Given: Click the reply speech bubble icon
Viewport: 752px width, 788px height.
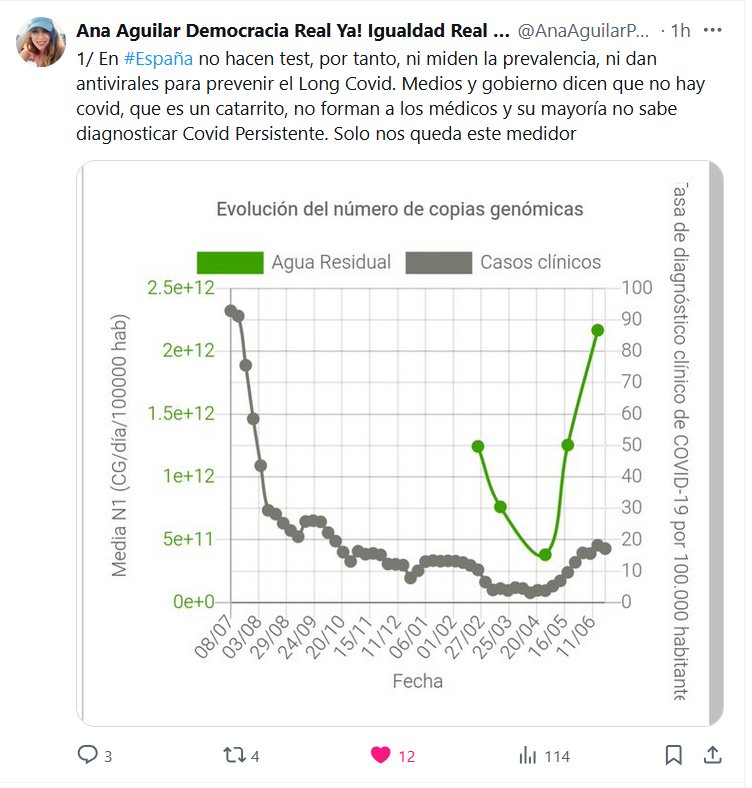Looking at the screenshot, I should click(88, 756).
